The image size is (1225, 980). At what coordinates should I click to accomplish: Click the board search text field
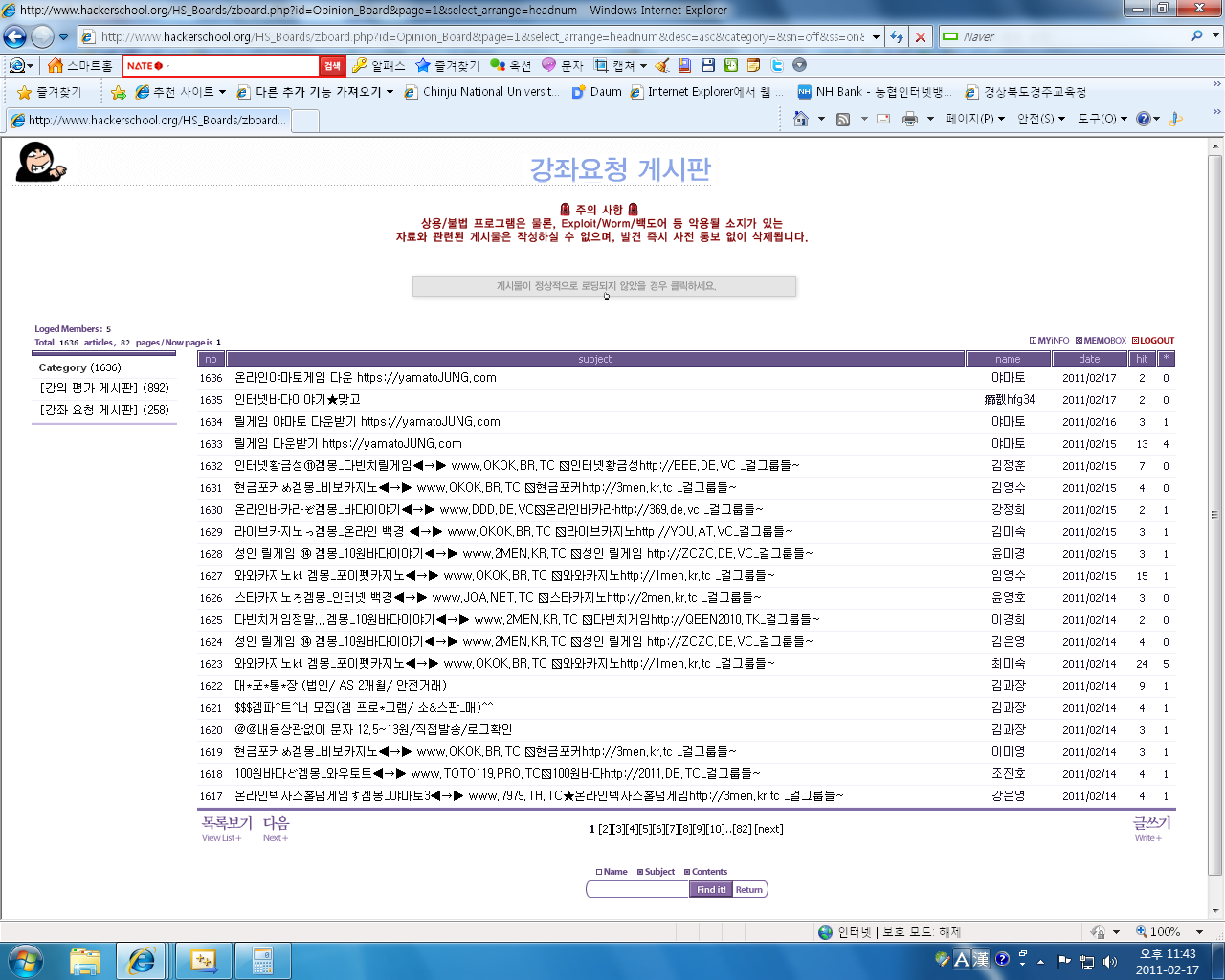(637, 889)
